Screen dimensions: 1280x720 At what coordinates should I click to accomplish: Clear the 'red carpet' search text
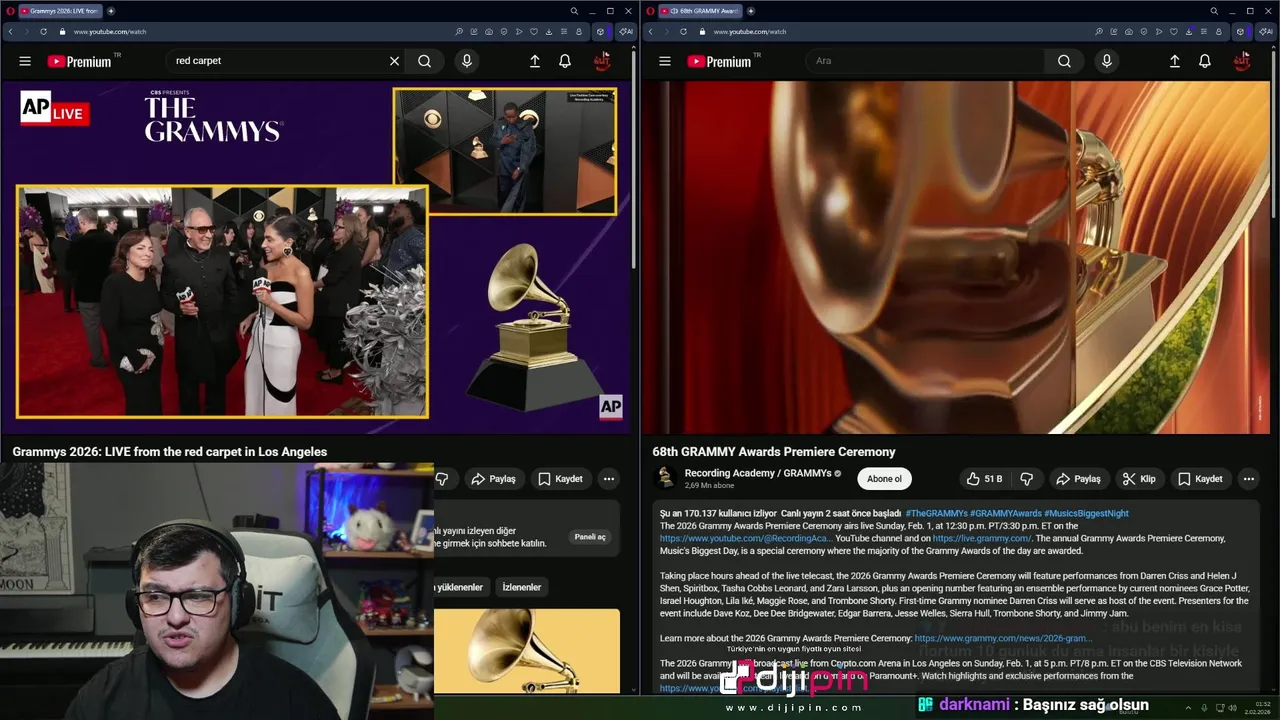[394, 61]
